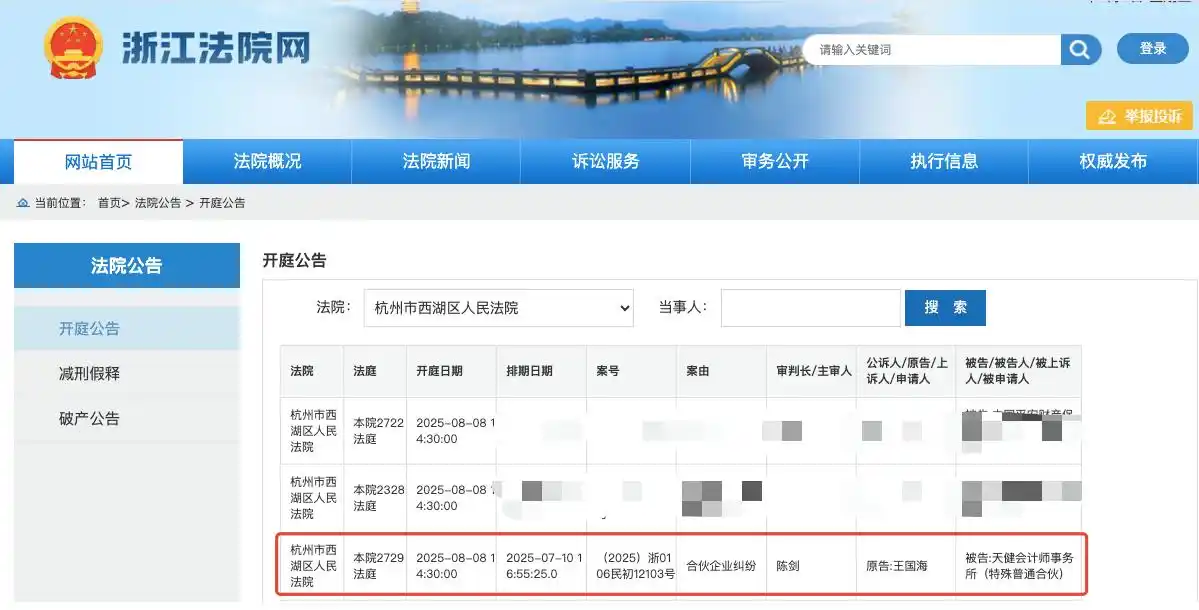Open 破产公告 in the sidebar
Screen dimensions: 1199x610
[89, 419]
